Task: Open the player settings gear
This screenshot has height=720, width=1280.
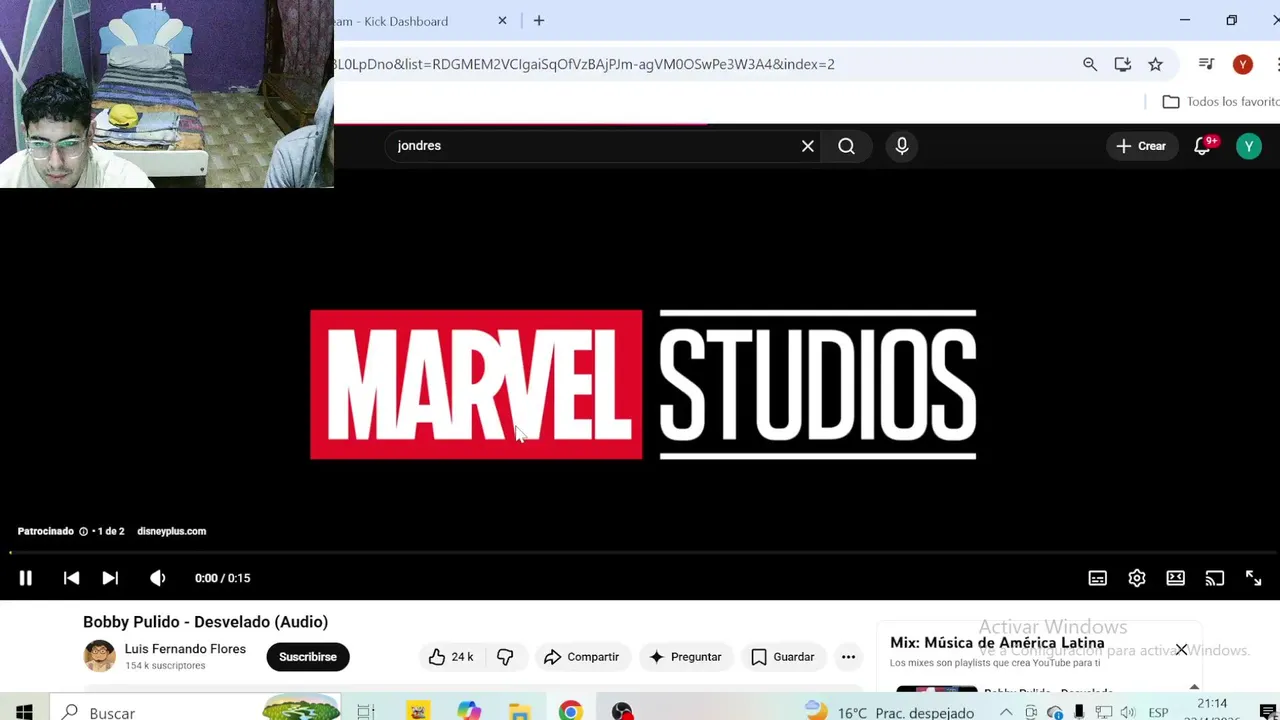Action: (1137, 578)
